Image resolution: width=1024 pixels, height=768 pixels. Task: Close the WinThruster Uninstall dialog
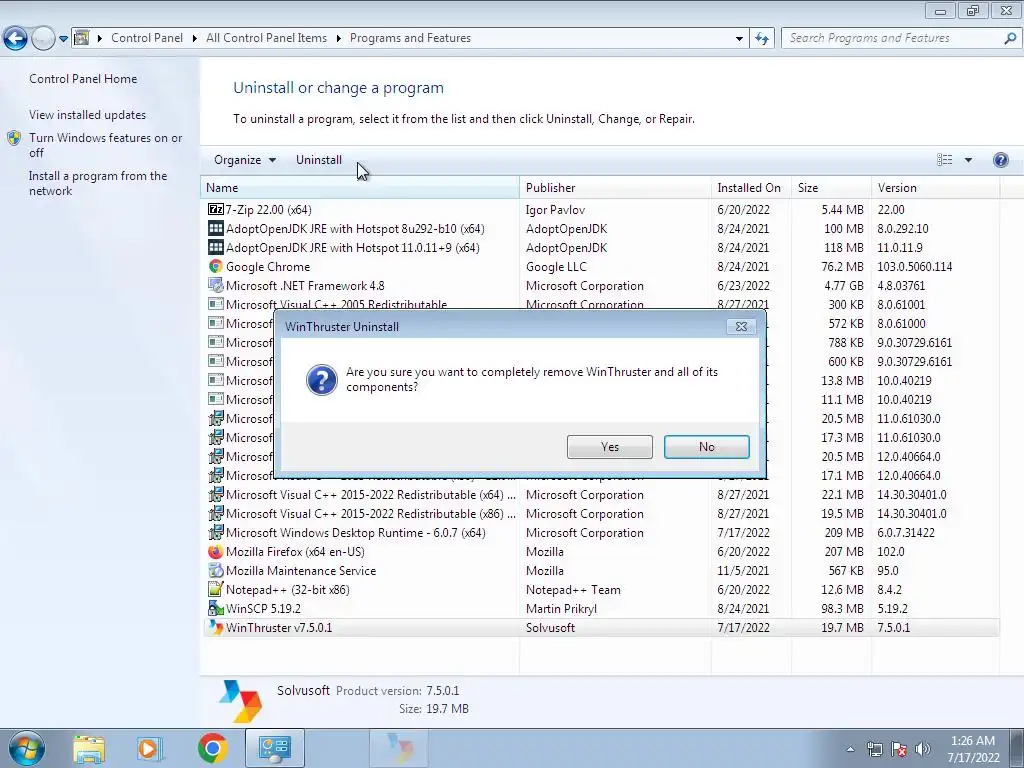741,327
